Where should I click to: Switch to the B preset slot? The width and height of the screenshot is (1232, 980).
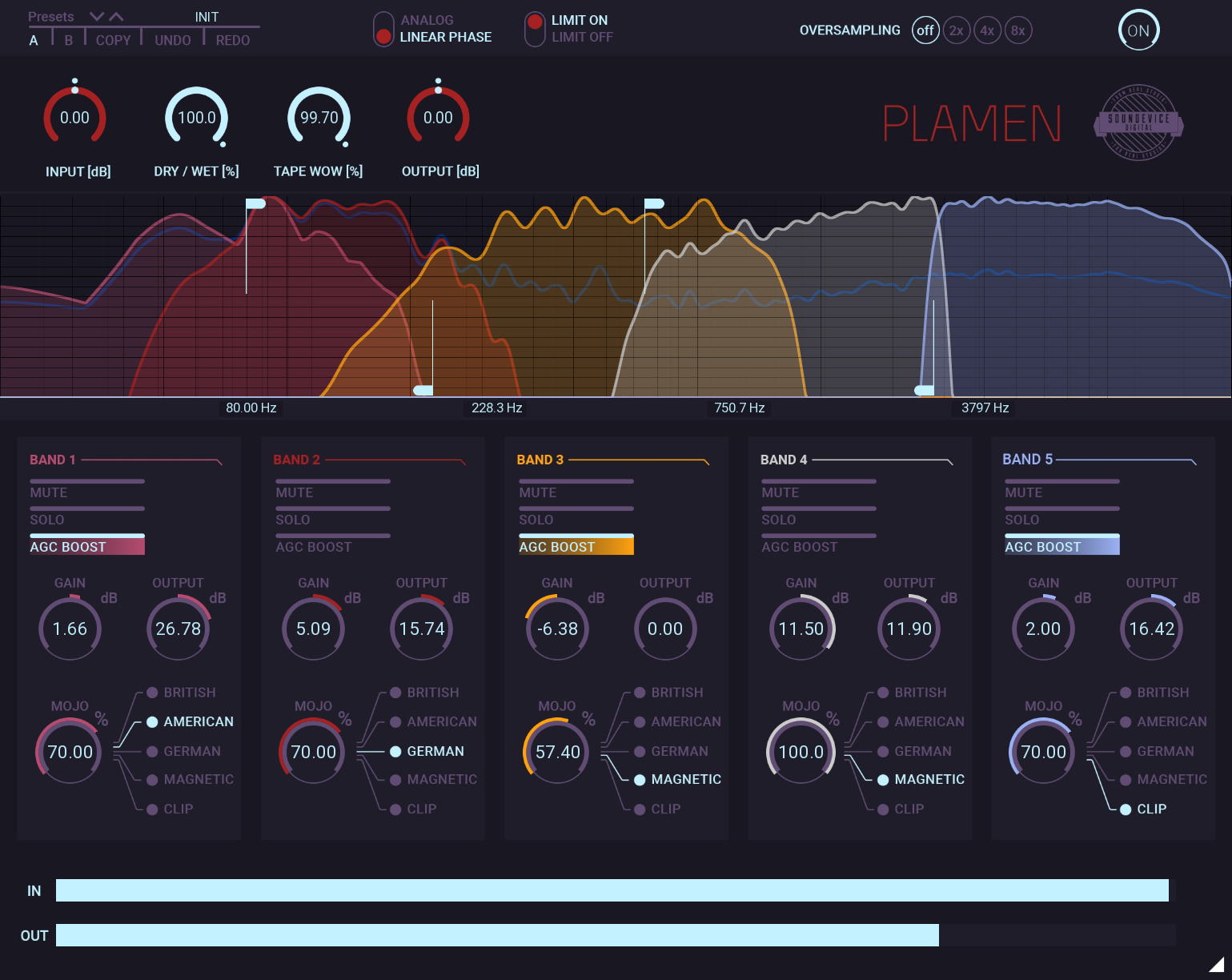click(69, 40)
